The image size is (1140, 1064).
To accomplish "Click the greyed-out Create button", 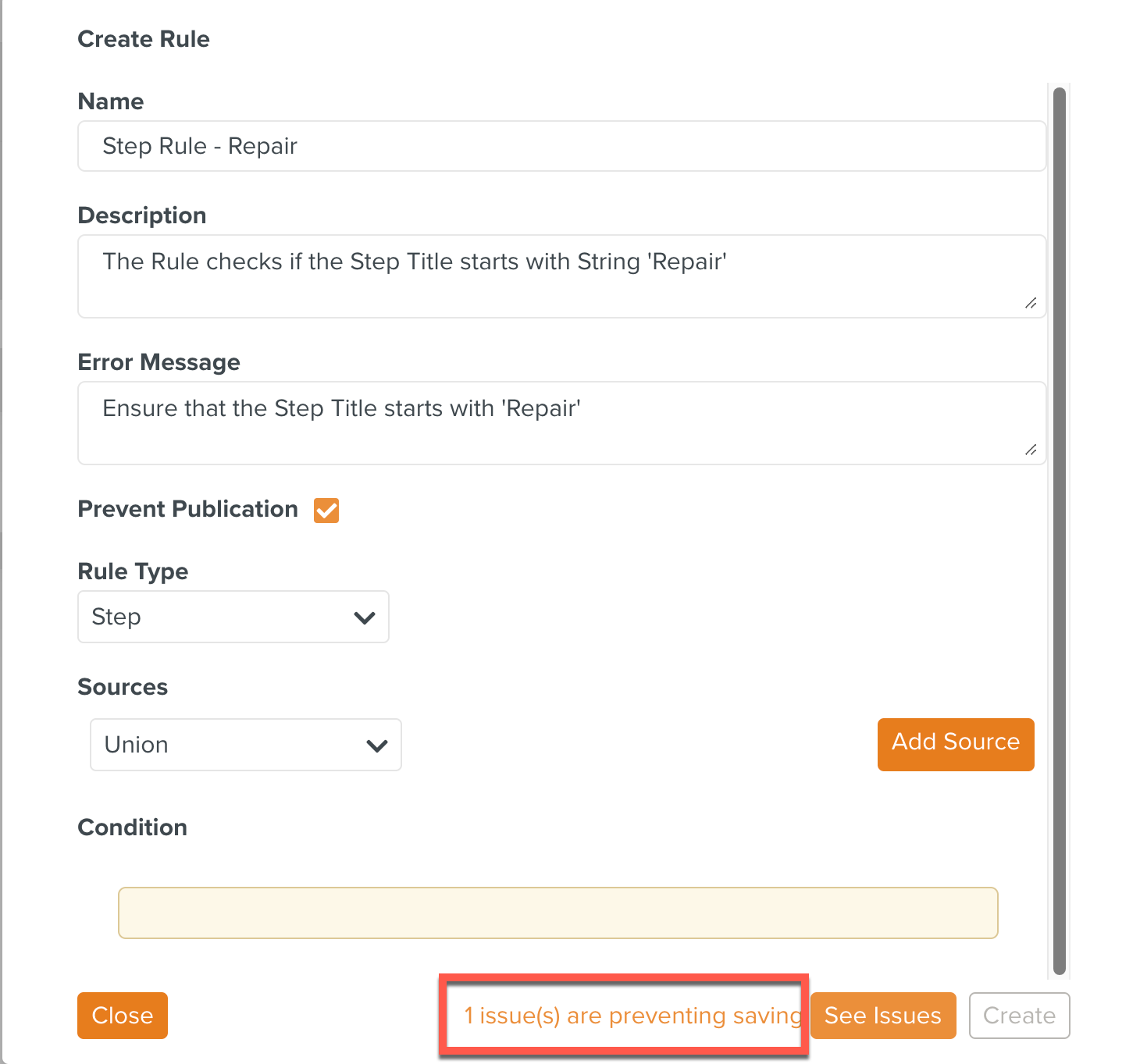I will point(1019,1016).
